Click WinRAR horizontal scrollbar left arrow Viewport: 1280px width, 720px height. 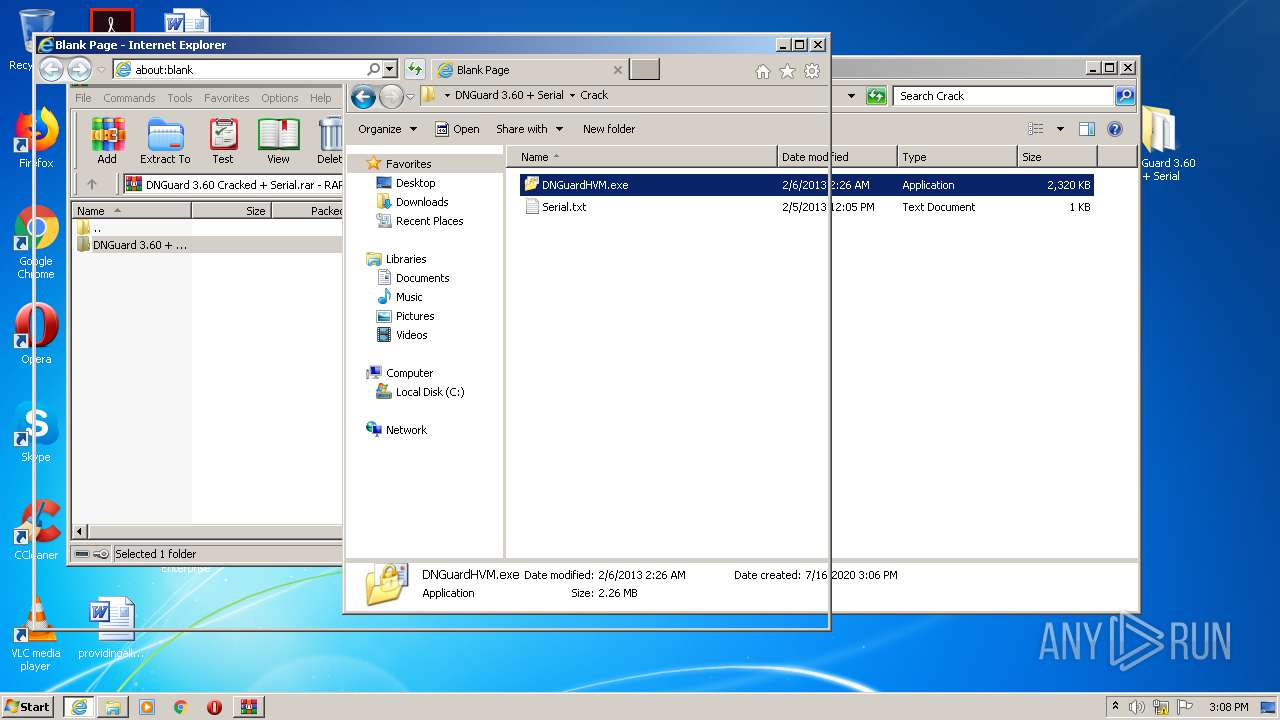80,532
